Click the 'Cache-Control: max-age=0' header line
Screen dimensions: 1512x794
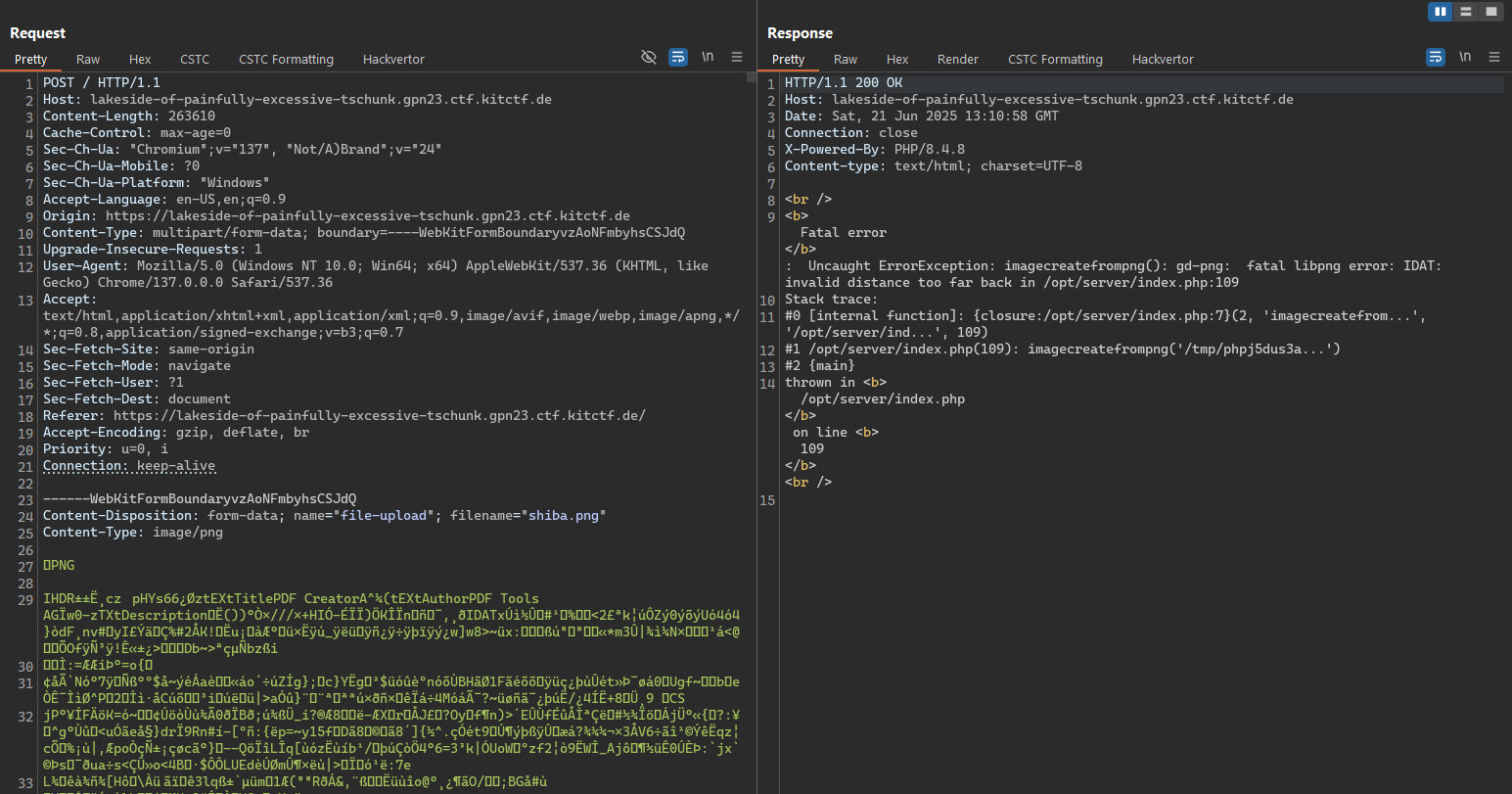click(x=137, y=132)
